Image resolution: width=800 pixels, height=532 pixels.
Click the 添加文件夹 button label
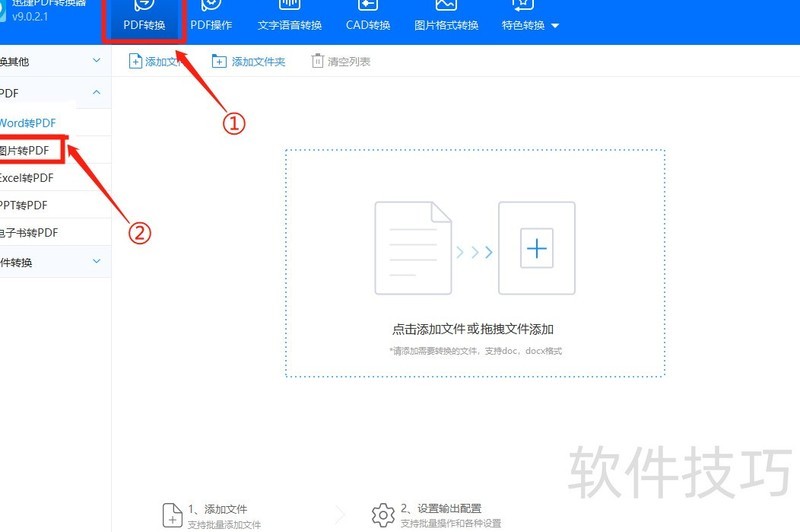tap(258, 62)
